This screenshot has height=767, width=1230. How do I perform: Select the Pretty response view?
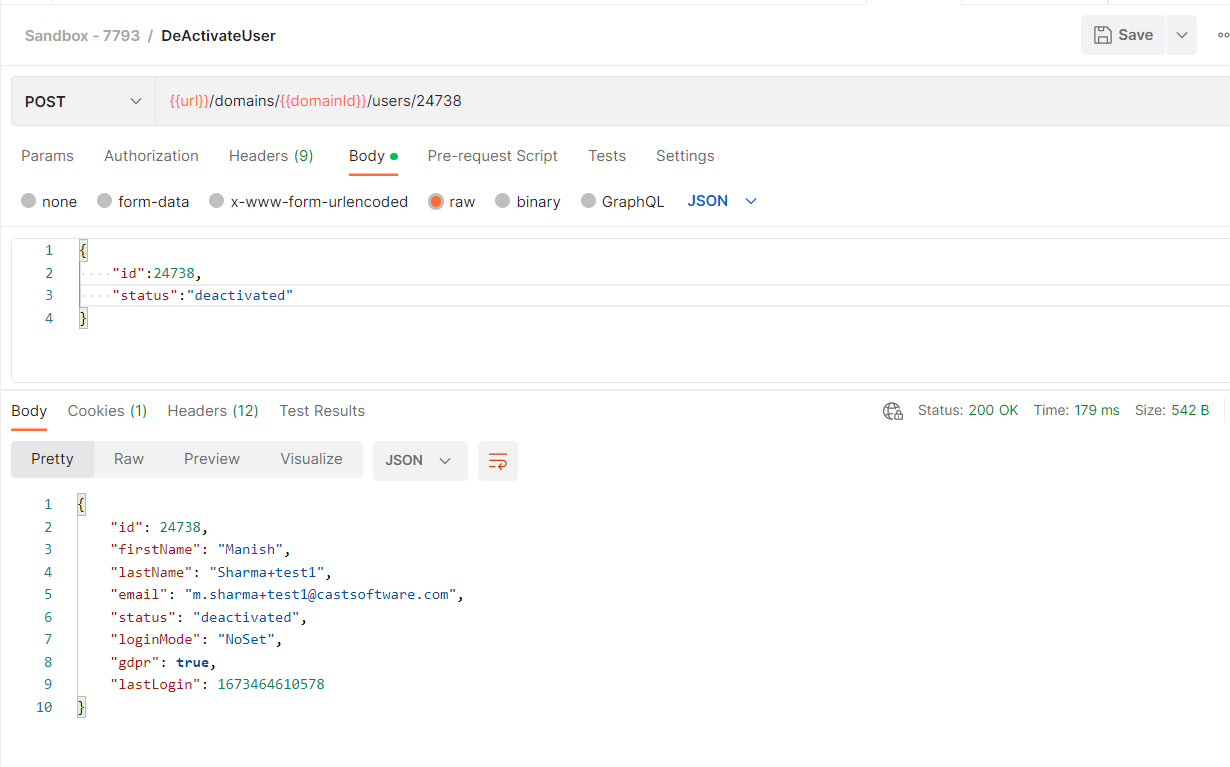pos(52,459)
